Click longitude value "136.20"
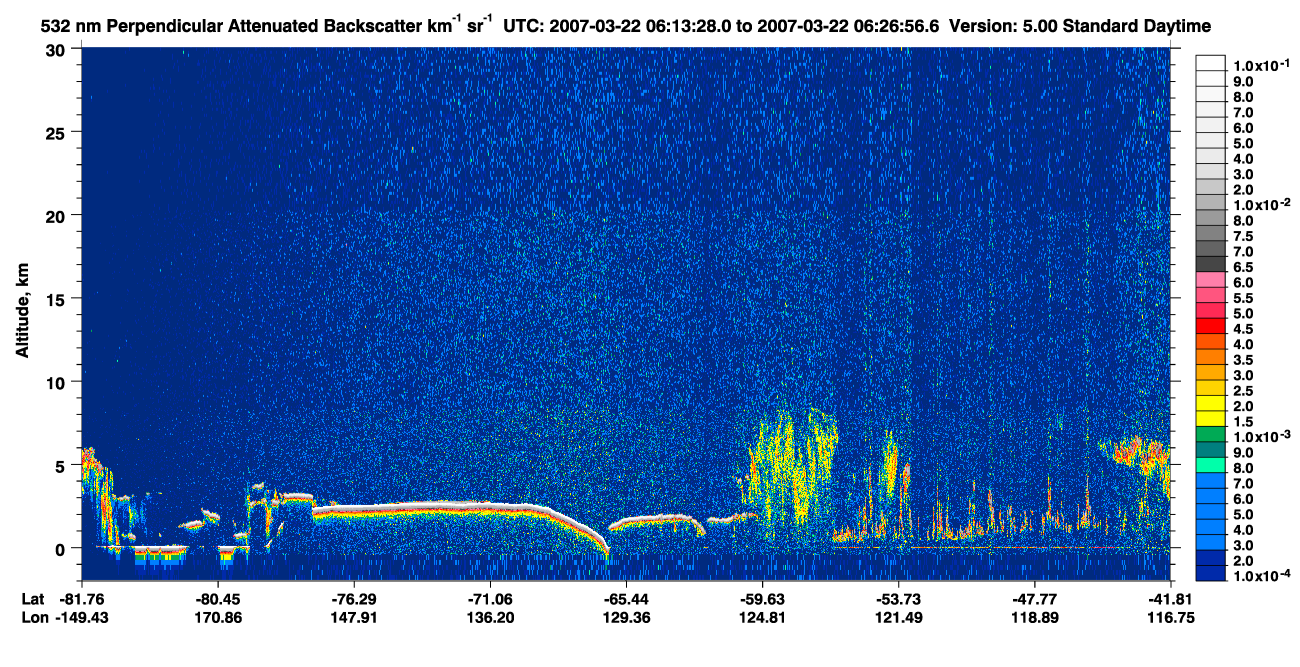Image resolution: width=1300 pixels, height=667 pixels. click(489, 617)
